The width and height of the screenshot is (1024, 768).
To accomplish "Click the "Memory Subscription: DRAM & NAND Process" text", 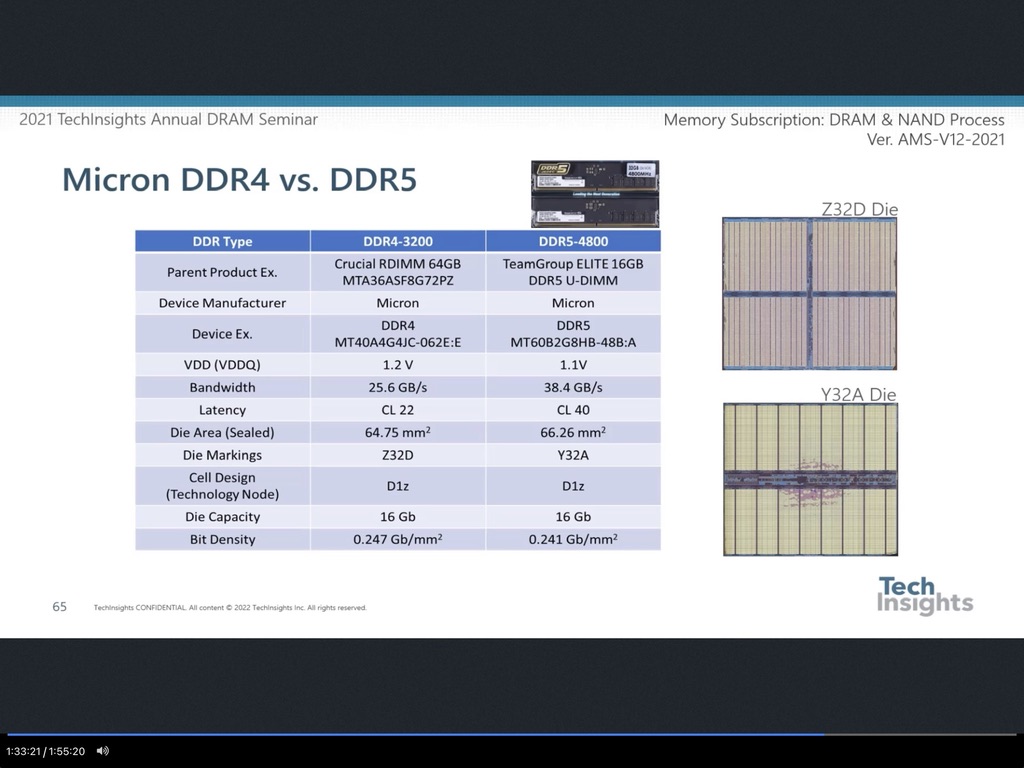I will 834,120.
